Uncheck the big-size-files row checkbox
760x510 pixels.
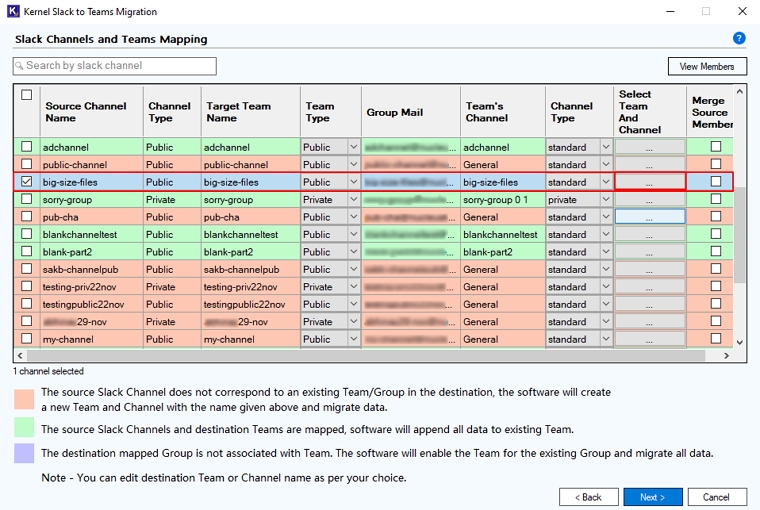click(x=27, y=181)
